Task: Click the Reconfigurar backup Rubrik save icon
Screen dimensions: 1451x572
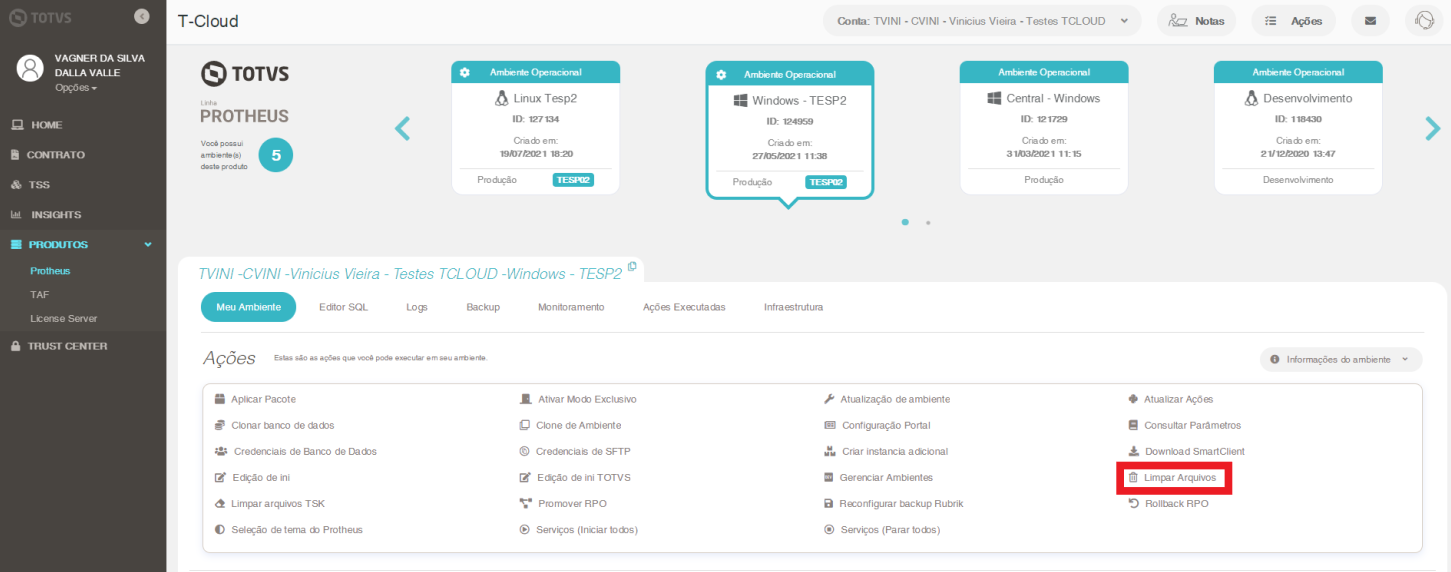Action: [x=828, y=503]
